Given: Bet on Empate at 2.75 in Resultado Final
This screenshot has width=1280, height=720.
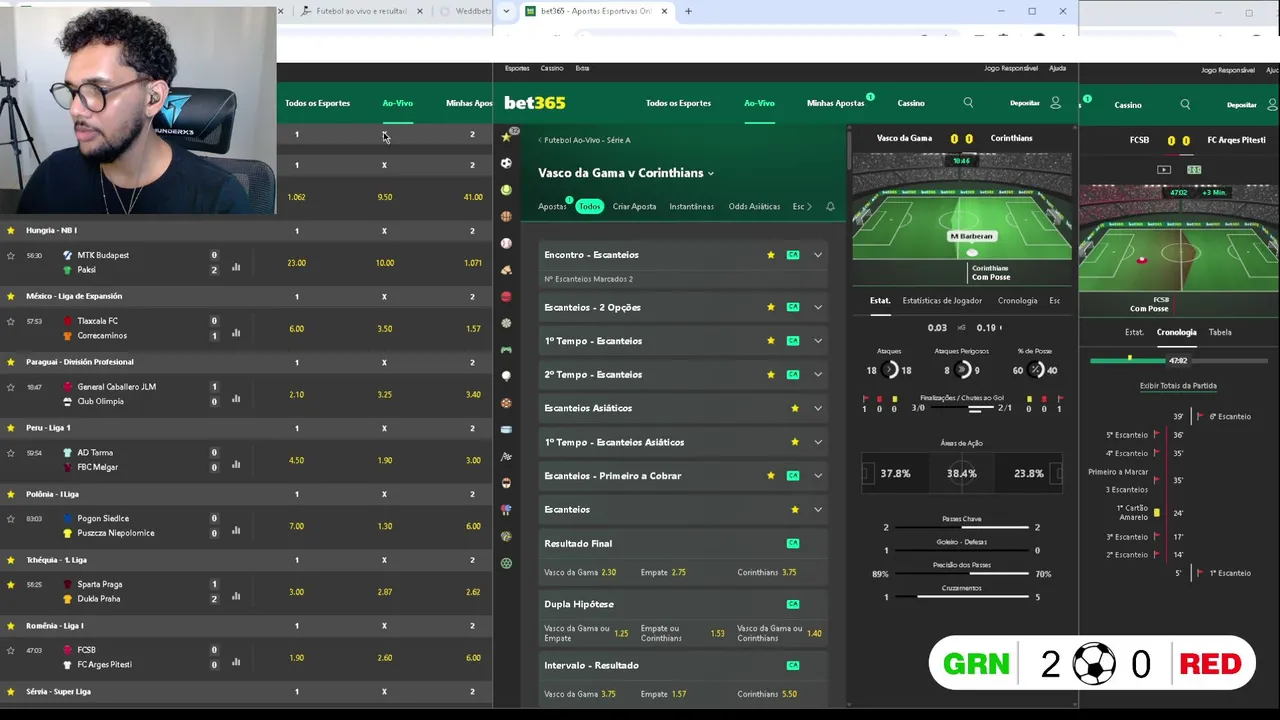Looking at the screenshot, I should click(664, 573).
